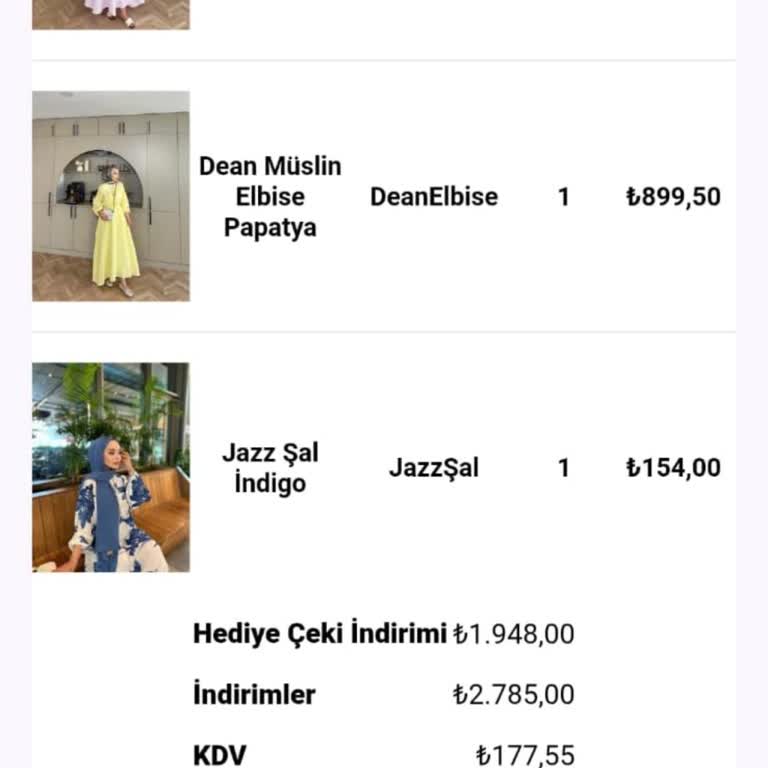
Task: Select the ₺2.785,00 discounts amount
Action: (x=514, y=695)
